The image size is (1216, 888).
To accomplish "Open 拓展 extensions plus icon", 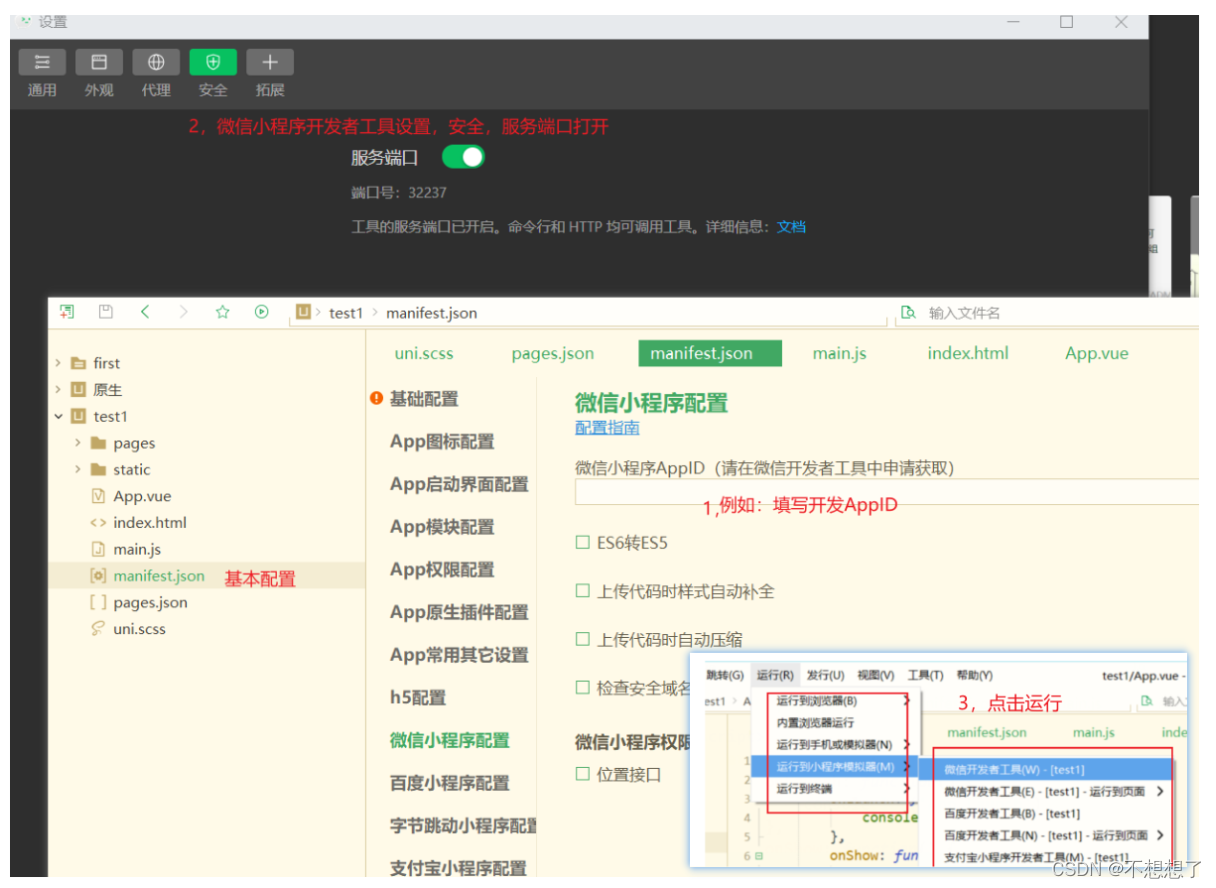I will click(270, 62).
